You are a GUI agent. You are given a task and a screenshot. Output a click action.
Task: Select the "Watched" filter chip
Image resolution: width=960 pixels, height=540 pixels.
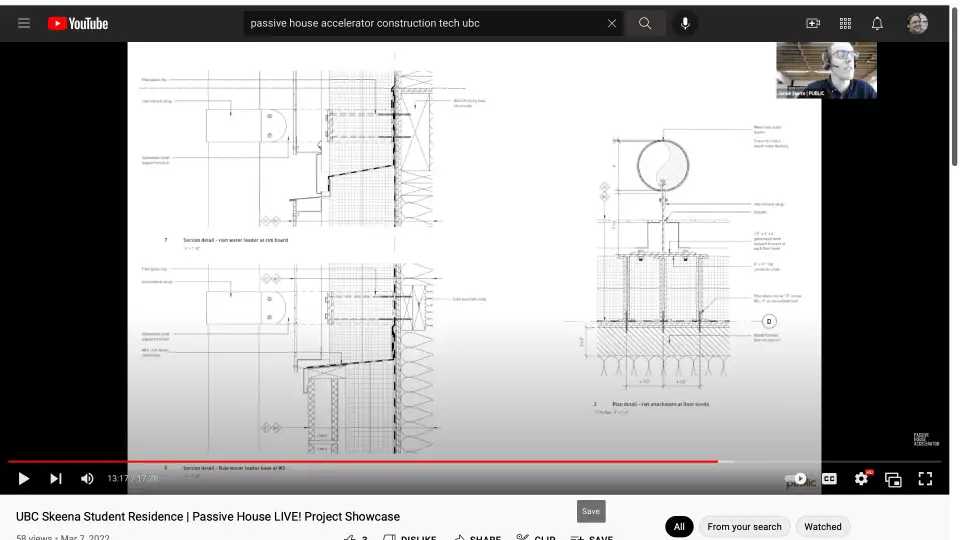pos(823,526)
